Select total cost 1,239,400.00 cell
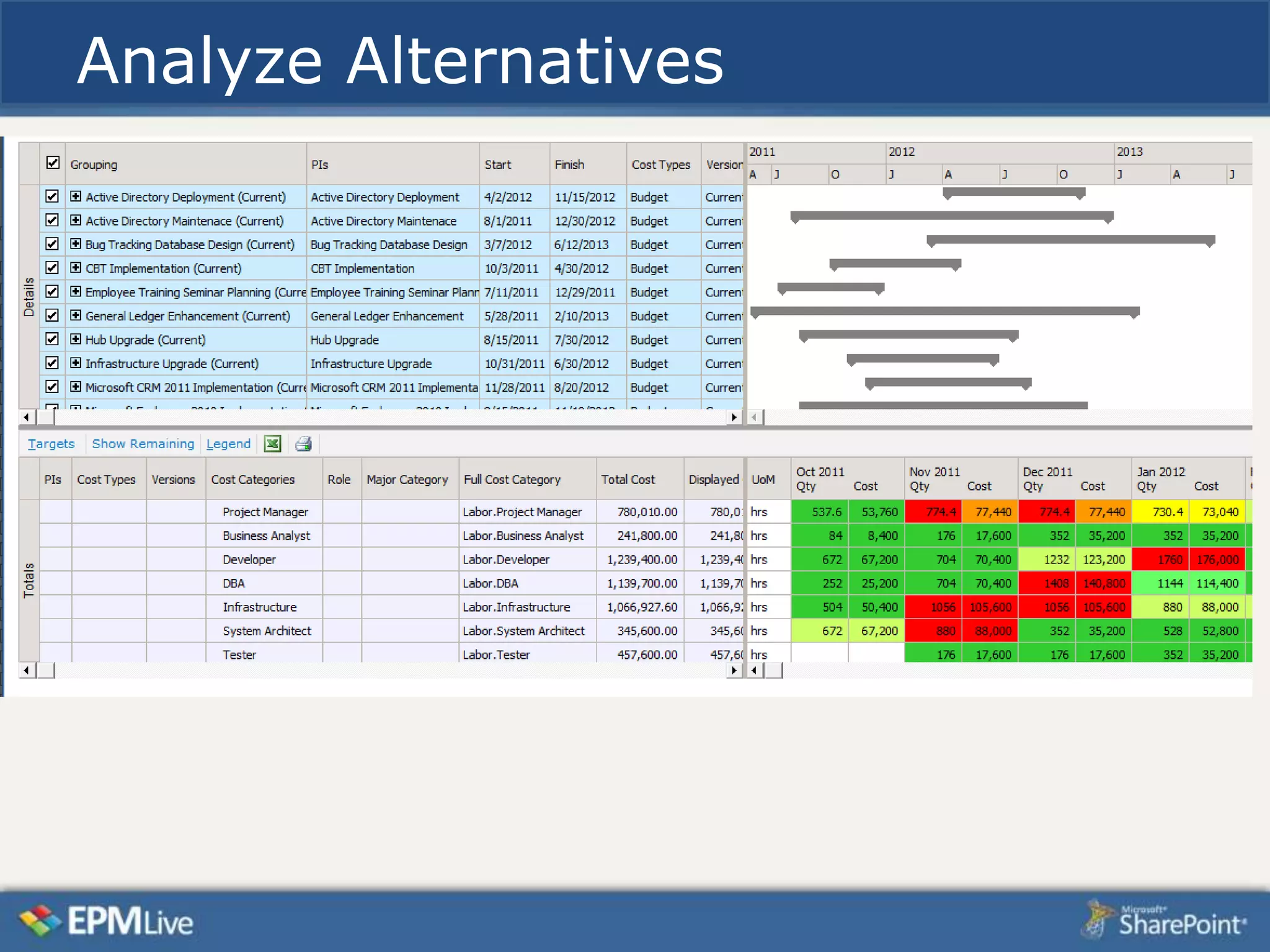 640,559
